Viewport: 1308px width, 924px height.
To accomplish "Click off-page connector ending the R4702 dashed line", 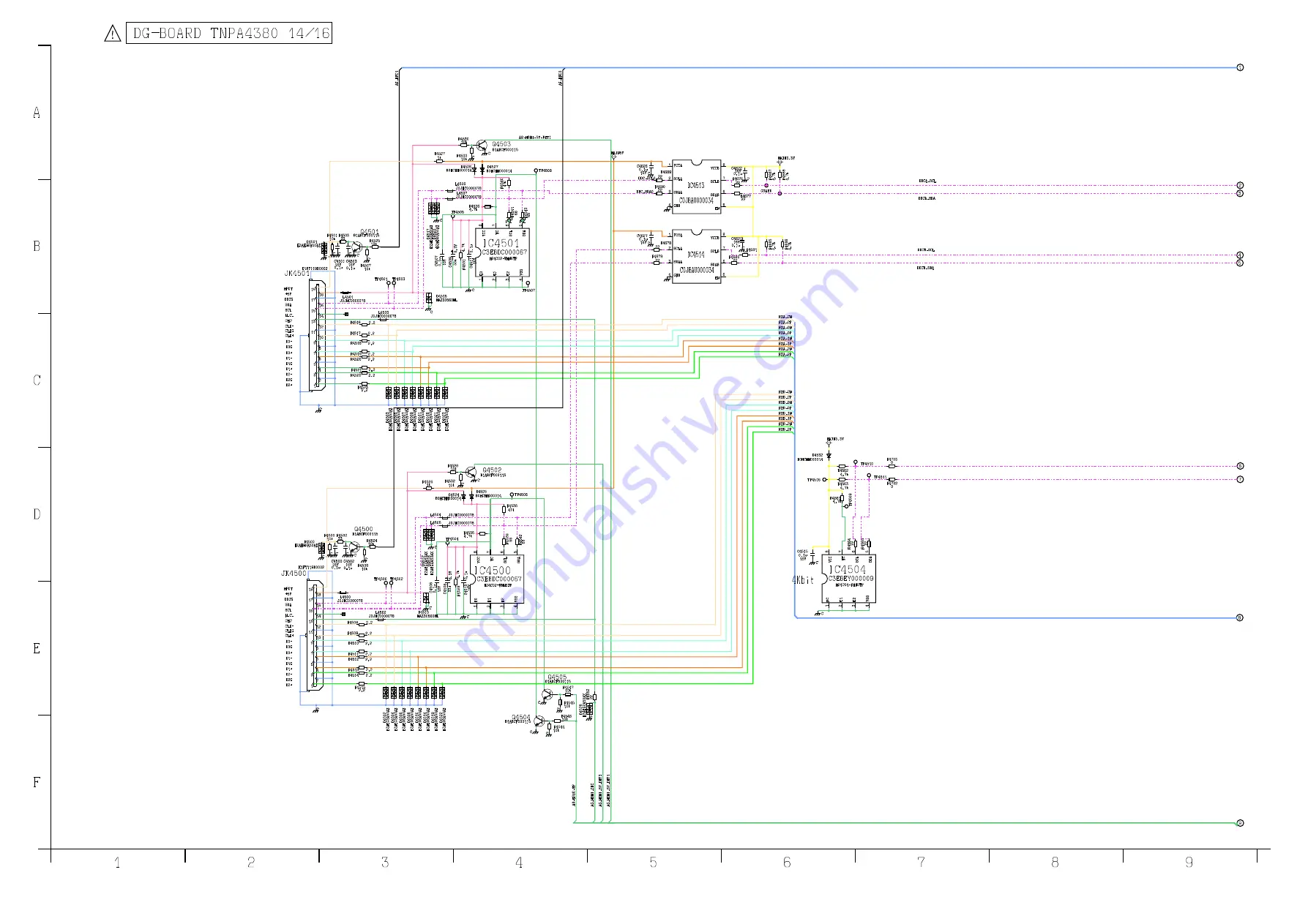I will point(1240,479).
